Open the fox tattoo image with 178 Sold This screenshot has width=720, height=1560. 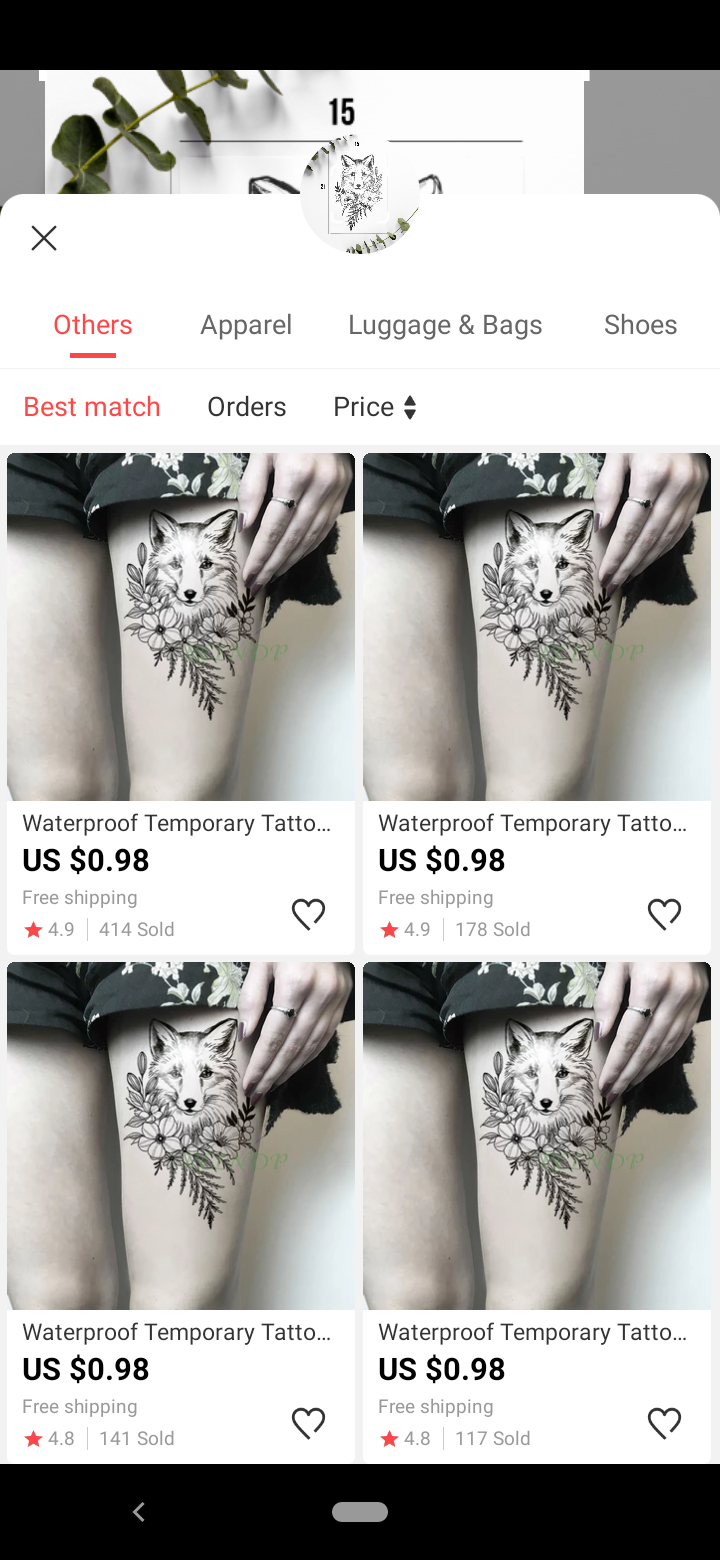(537, 627)
